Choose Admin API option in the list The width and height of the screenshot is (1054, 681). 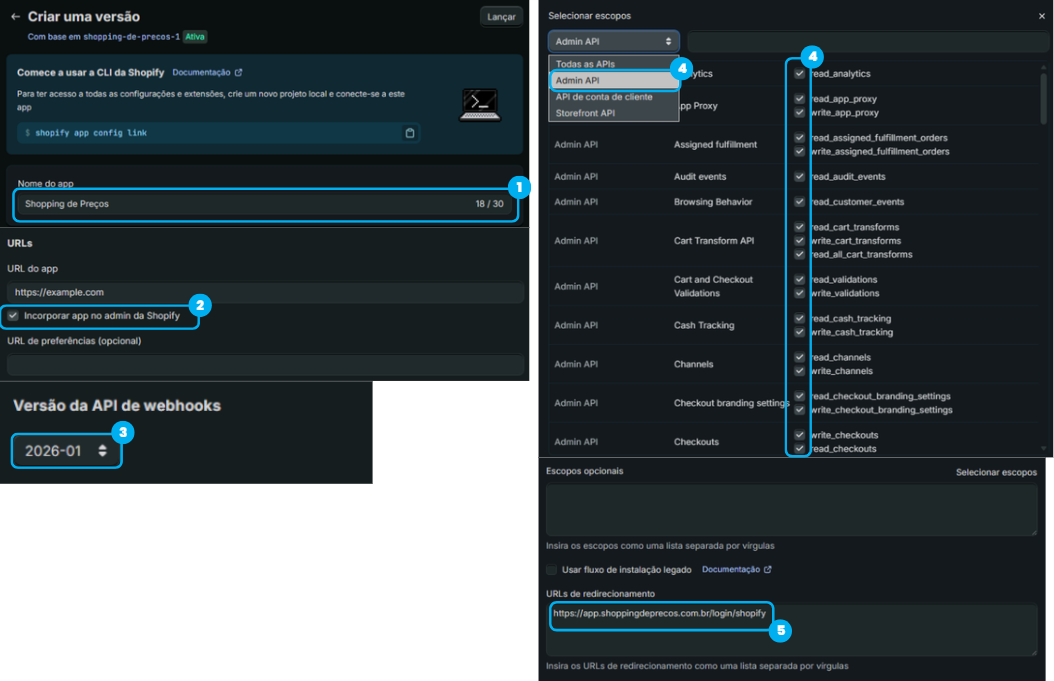(614, 80)
